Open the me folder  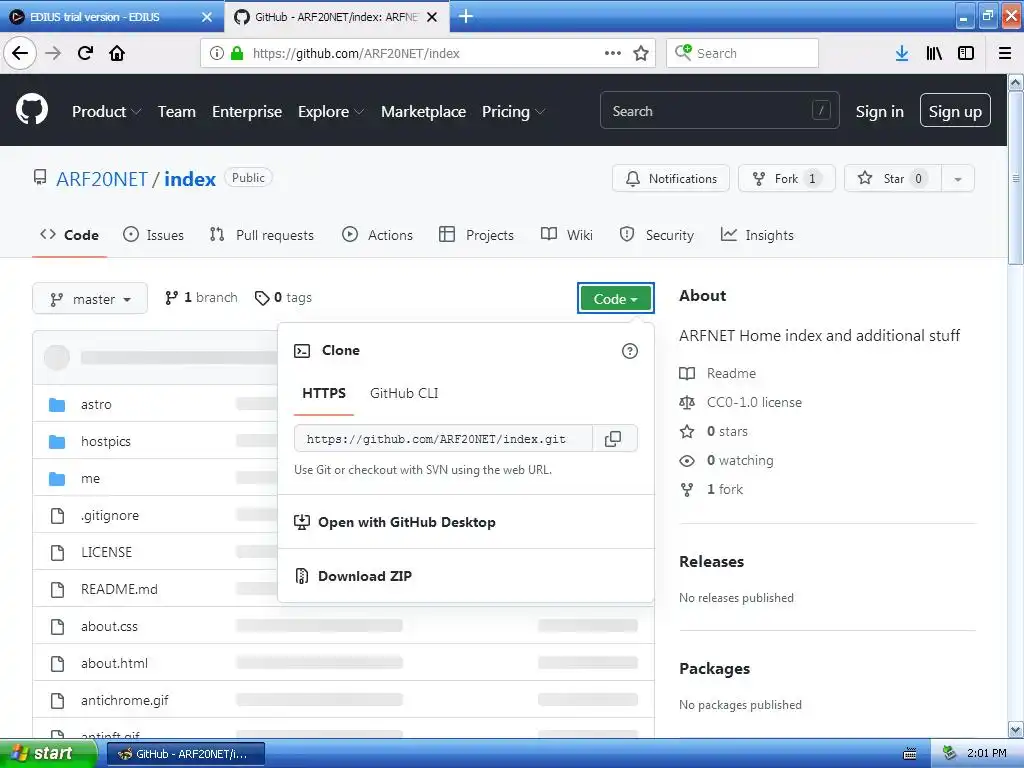(x=90, y=479)
